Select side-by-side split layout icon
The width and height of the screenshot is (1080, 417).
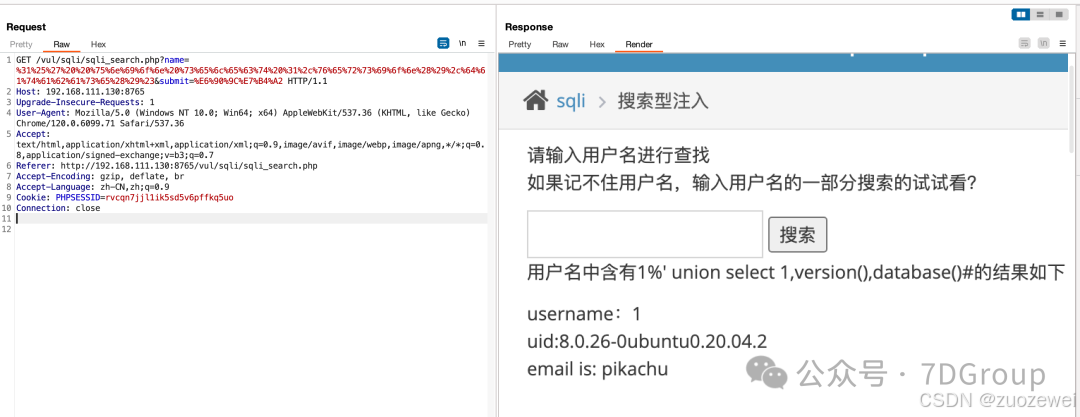(1021, 14)
